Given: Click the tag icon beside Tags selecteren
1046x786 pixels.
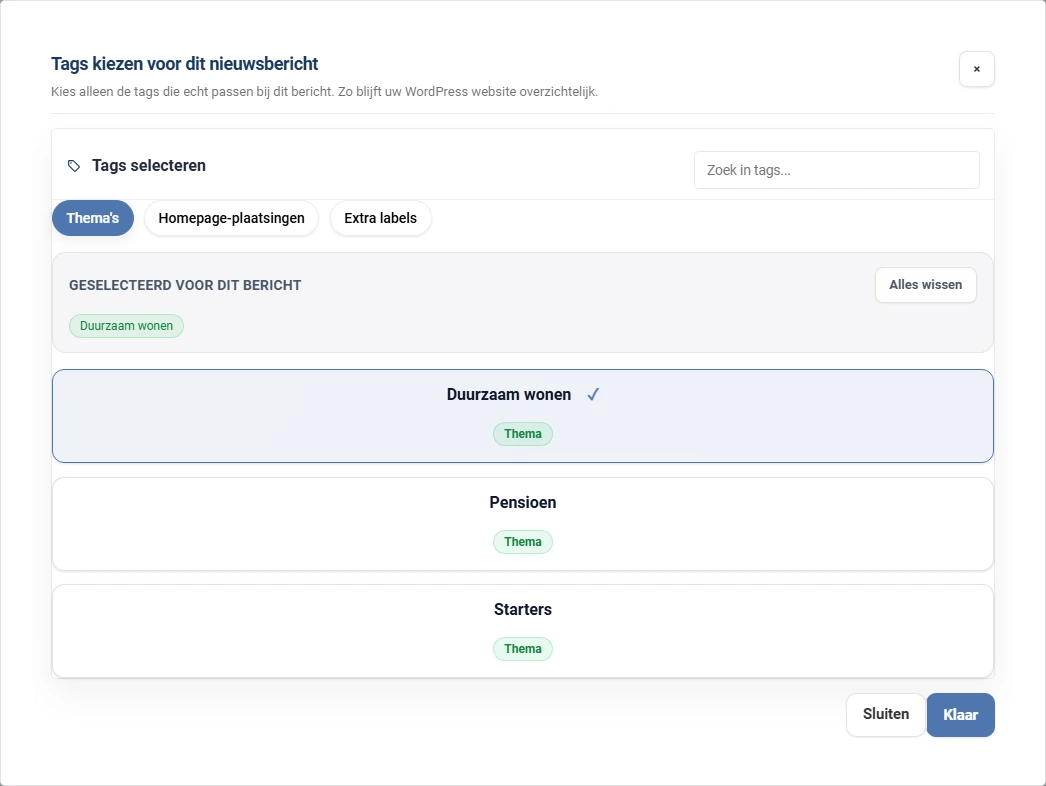Looking at the screenshot, I should point(74,165).
